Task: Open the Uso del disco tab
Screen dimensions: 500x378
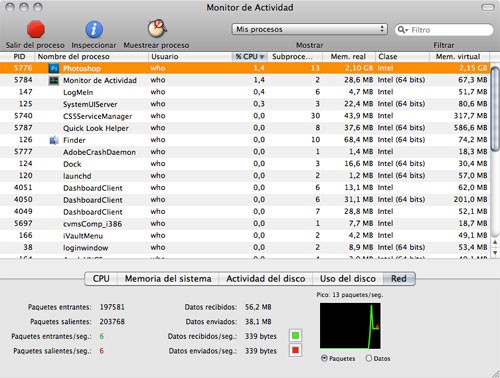Action: click(348, 279)
